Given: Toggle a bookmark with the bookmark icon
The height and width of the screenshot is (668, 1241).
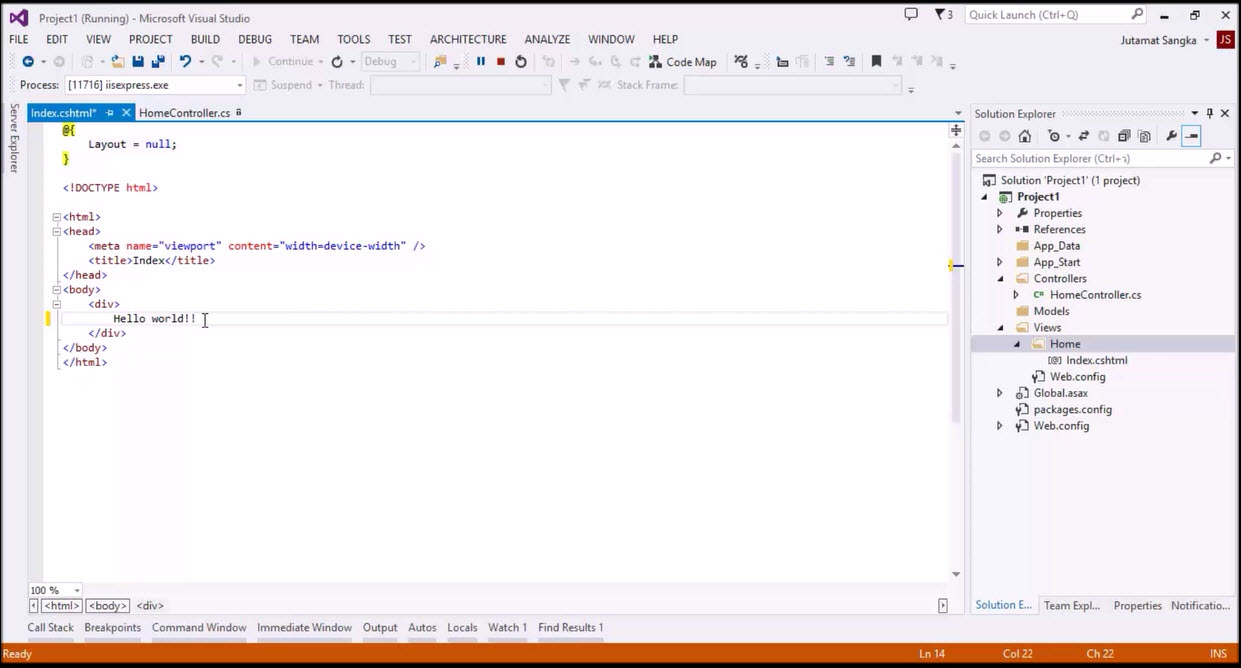Looking at the screenshot, I should pos(876,61).
